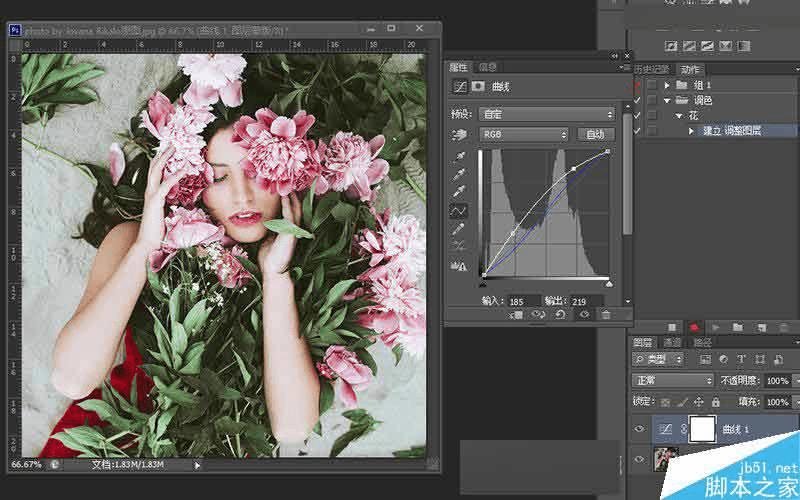Select the 建立 调整图层 action step
This screenshot has height=500, width=800.
click(733, 130)
